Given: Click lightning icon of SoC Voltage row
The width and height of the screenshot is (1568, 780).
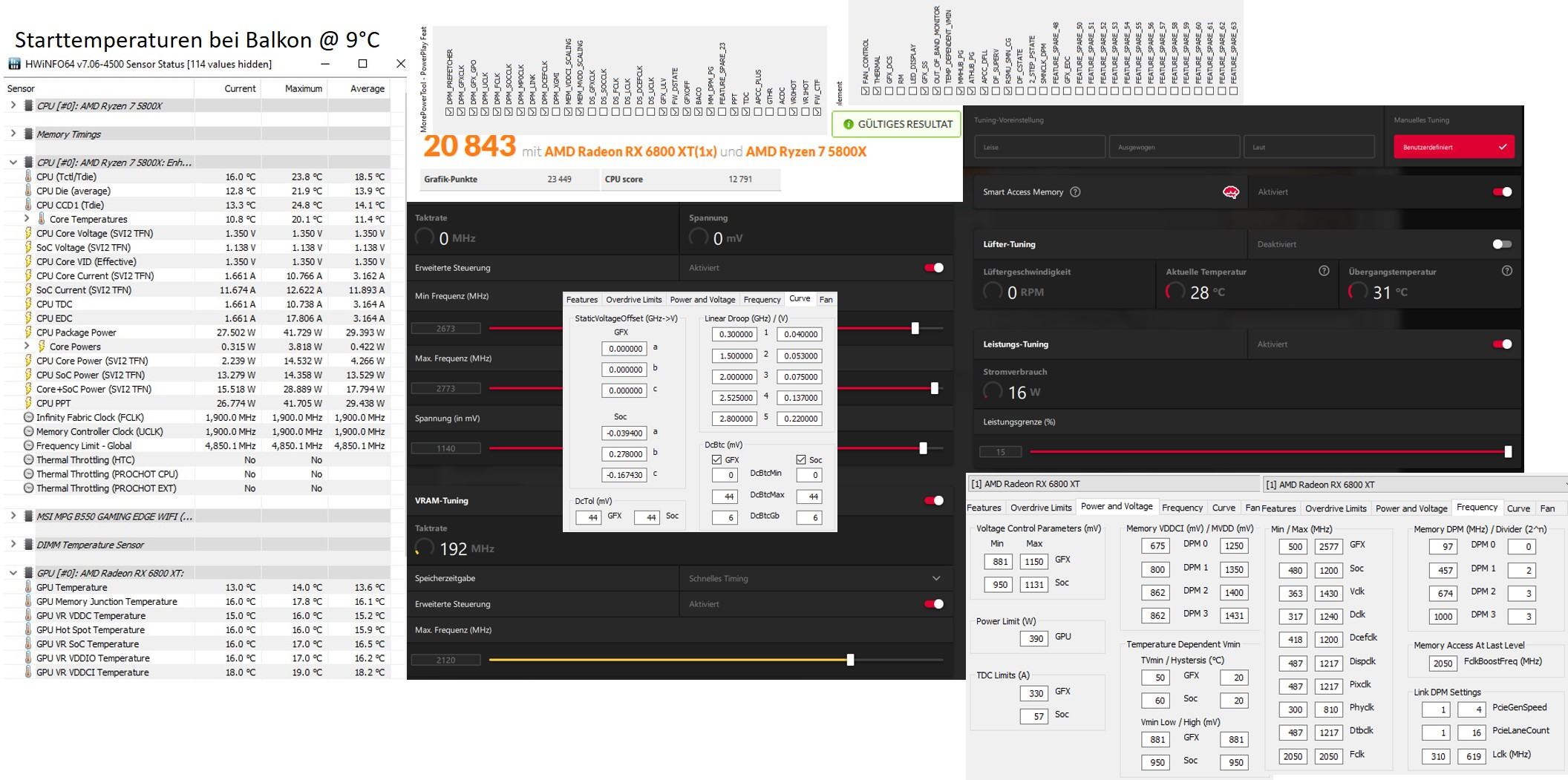Looking at the screenshot, I should point(28,247).
